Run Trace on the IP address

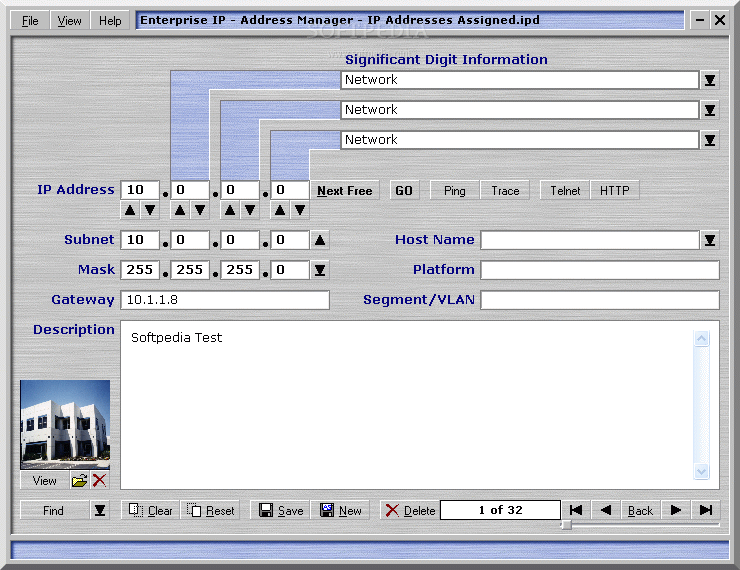[x=505, y=191]
